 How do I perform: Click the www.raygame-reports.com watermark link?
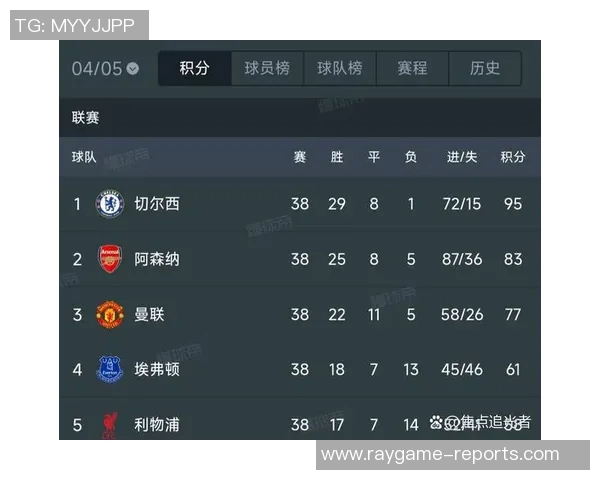(440, 454)
